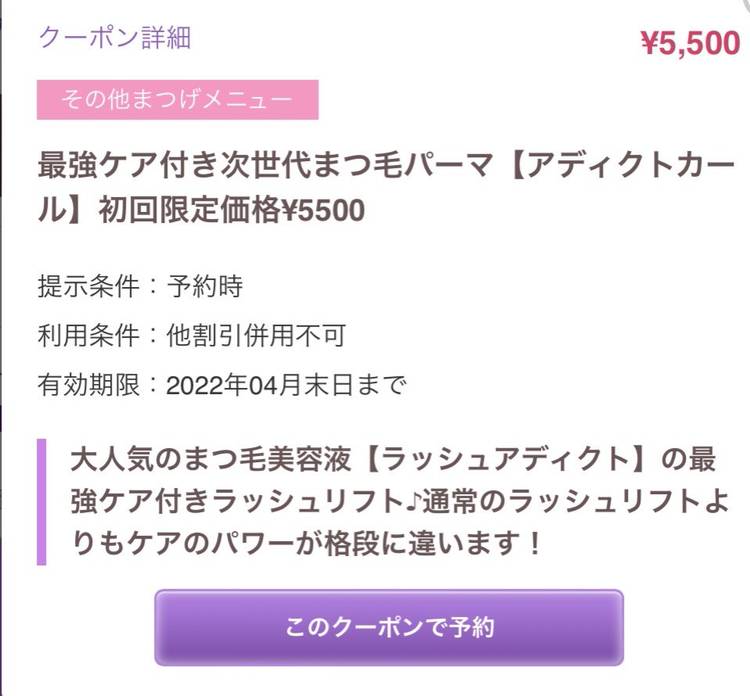Click the 他割引併用不可 value
This screenshot has width=750, height=696.
pyautogui.click(x=255, y=336)
